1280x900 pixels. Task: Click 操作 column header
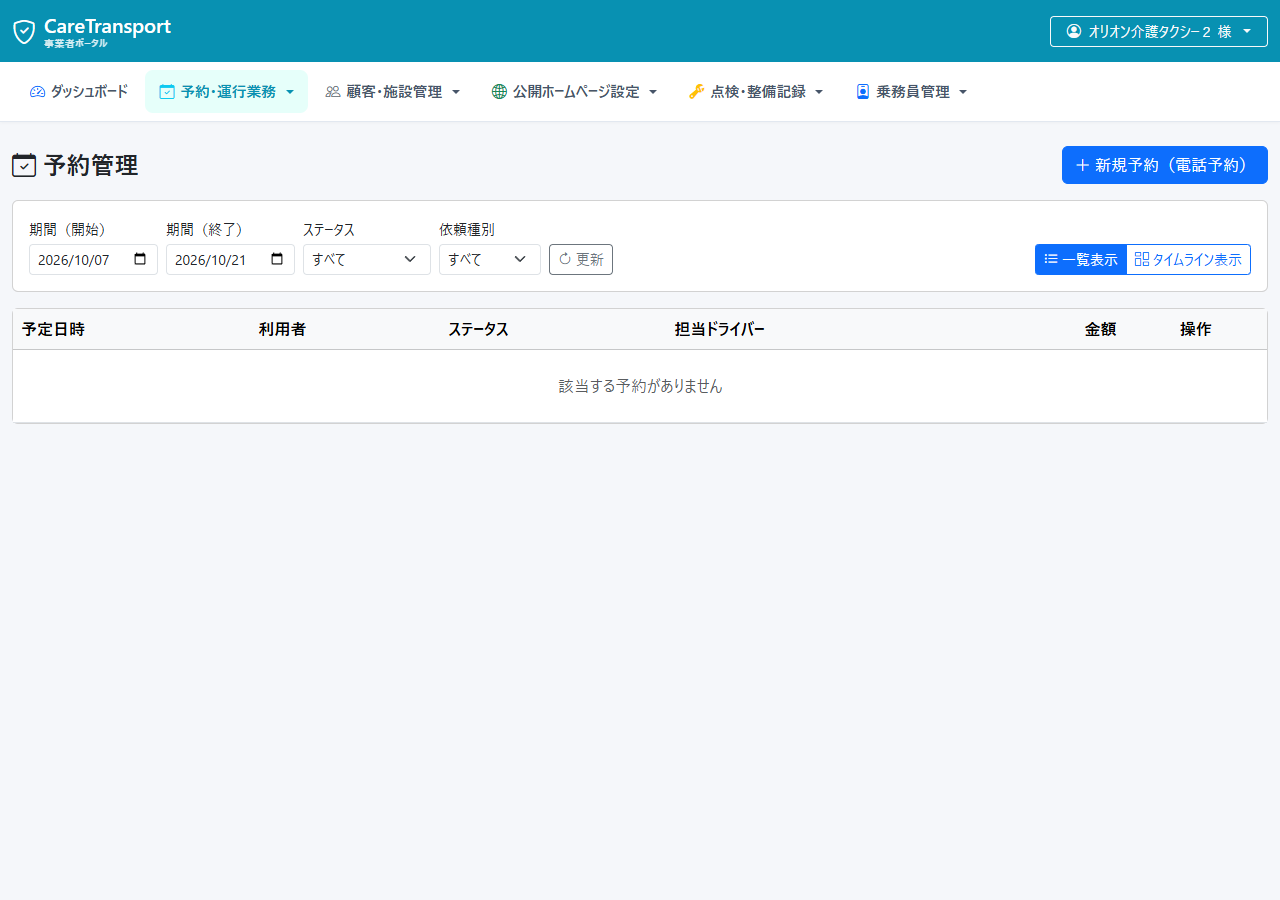[1195, 329]
